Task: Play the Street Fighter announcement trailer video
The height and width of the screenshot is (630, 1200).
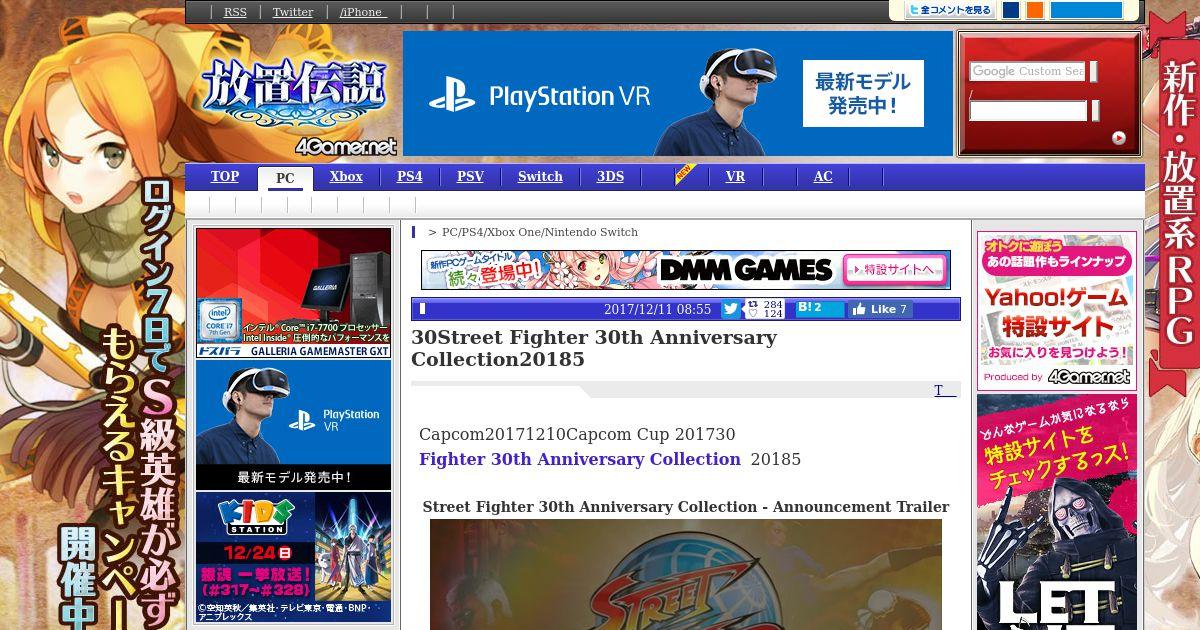Action: [x=686, y=574]
